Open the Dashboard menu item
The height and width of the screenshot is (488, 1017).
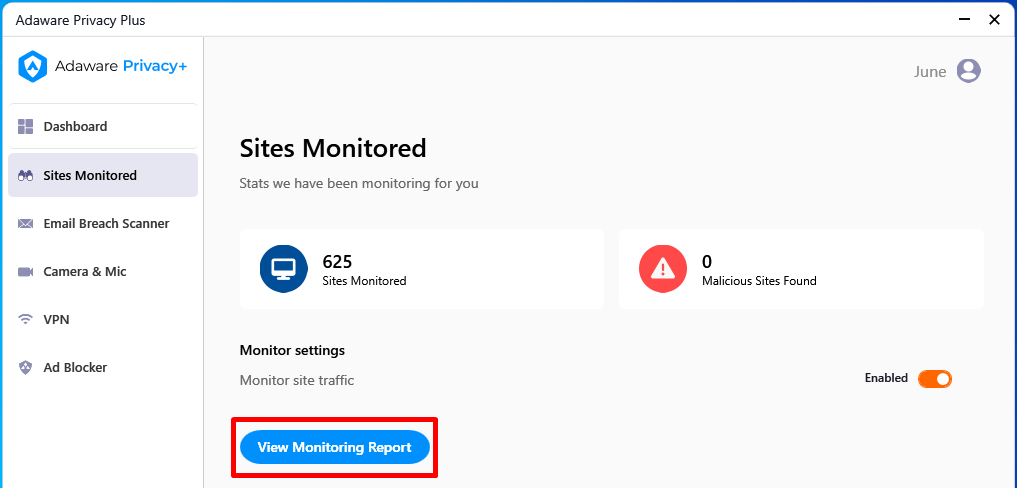click(x=103, y=127)
